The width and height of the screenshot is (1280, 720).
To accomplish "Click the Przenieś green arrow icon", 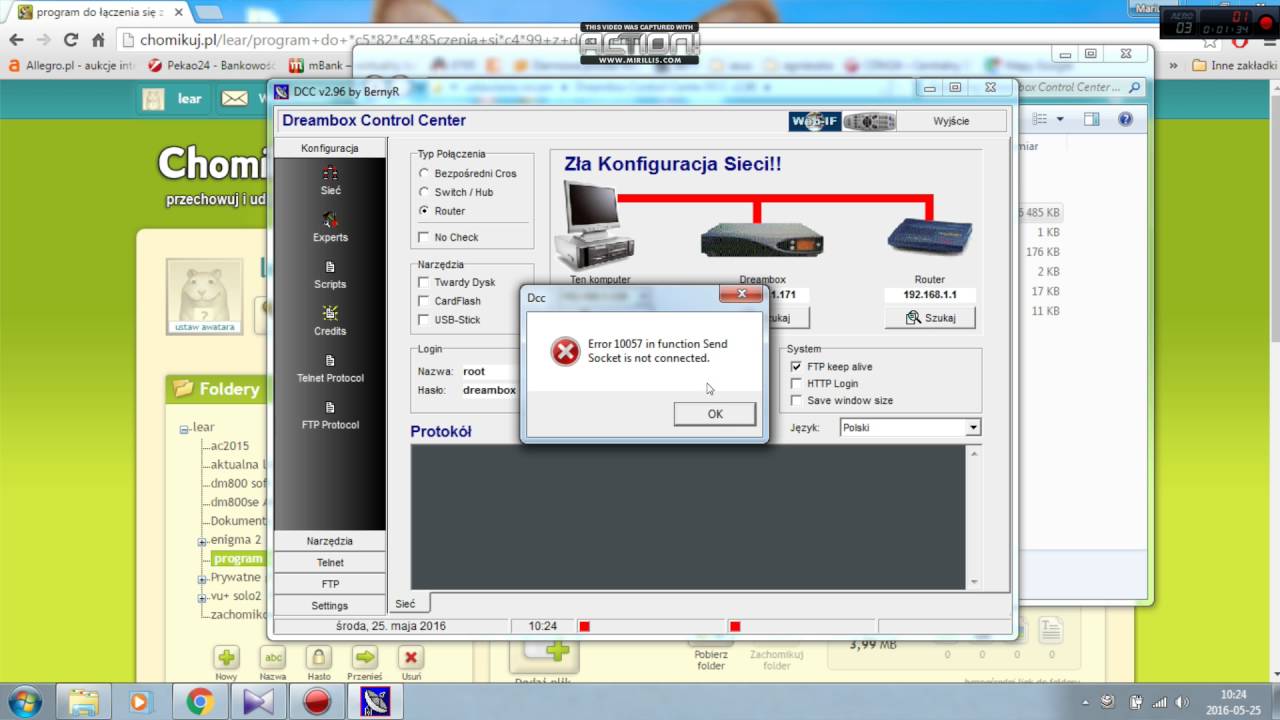I will click(x=365, y=657).
